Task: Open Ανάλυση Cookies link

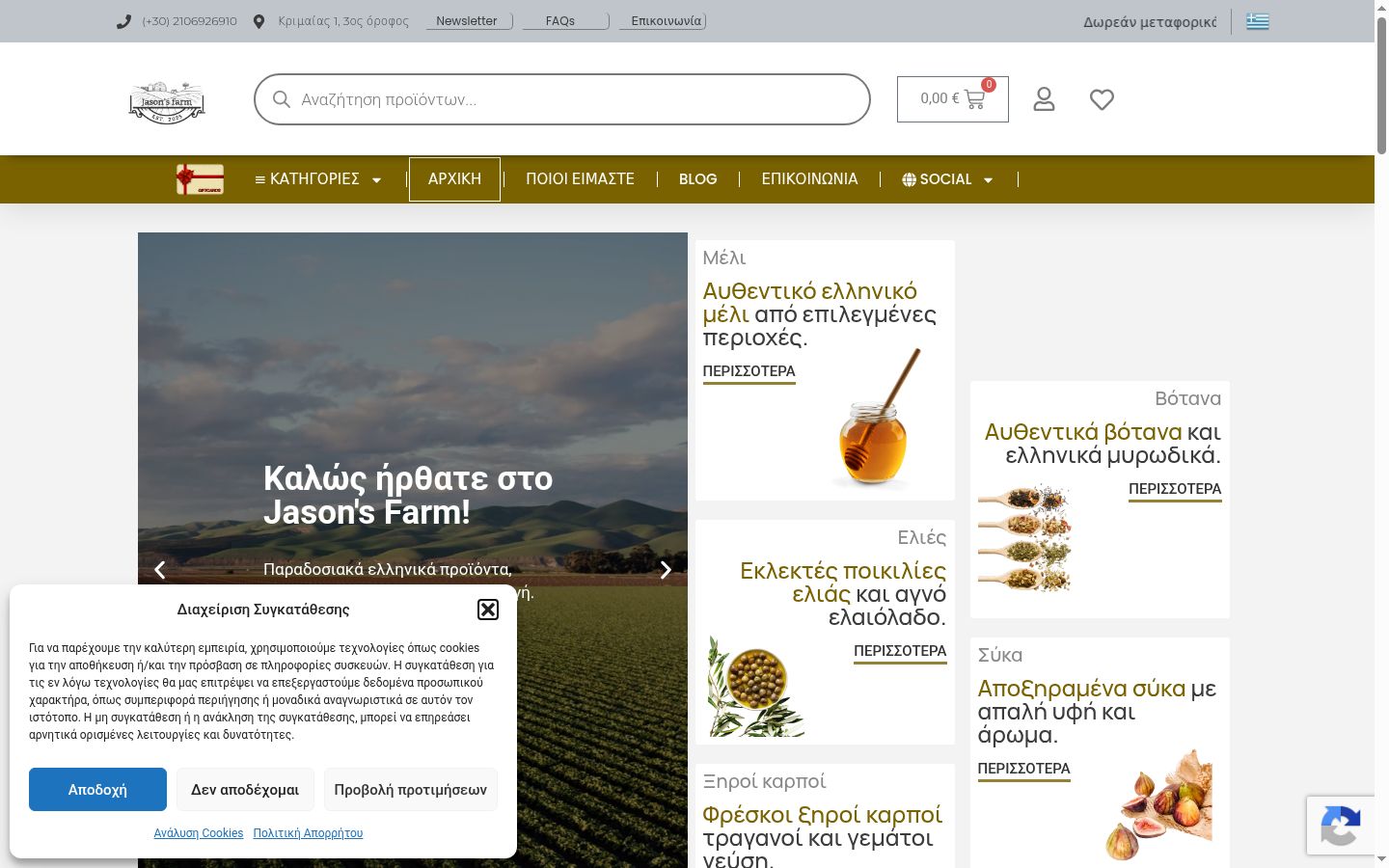Action: [x=199, y=833]
